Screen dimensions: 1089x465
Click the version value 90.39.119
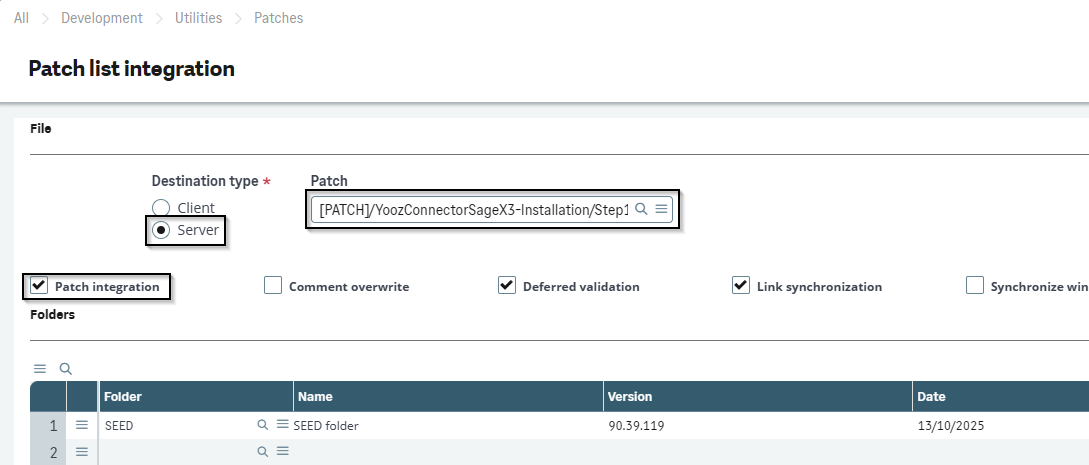636,425
